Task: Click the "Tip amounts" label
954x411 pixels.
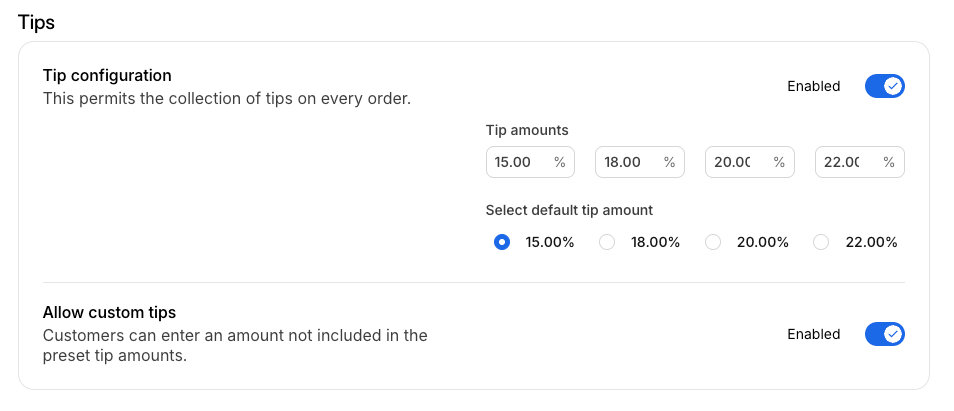Action: (527, 130)
